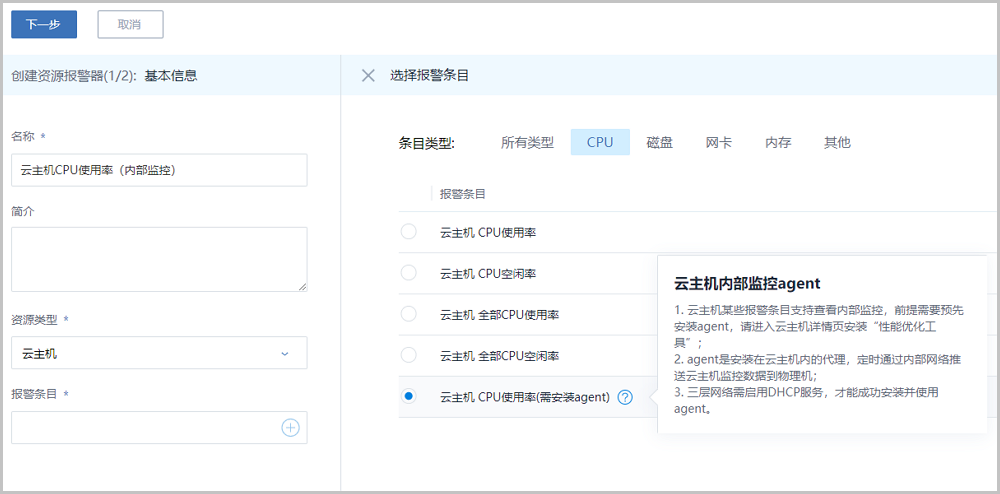The width and height of the screenshot is (1000, 494).
Task: Pick the 云主机 全部CPU空闲率 radio option
Action: pyautogui.click(x=408, y=355)
